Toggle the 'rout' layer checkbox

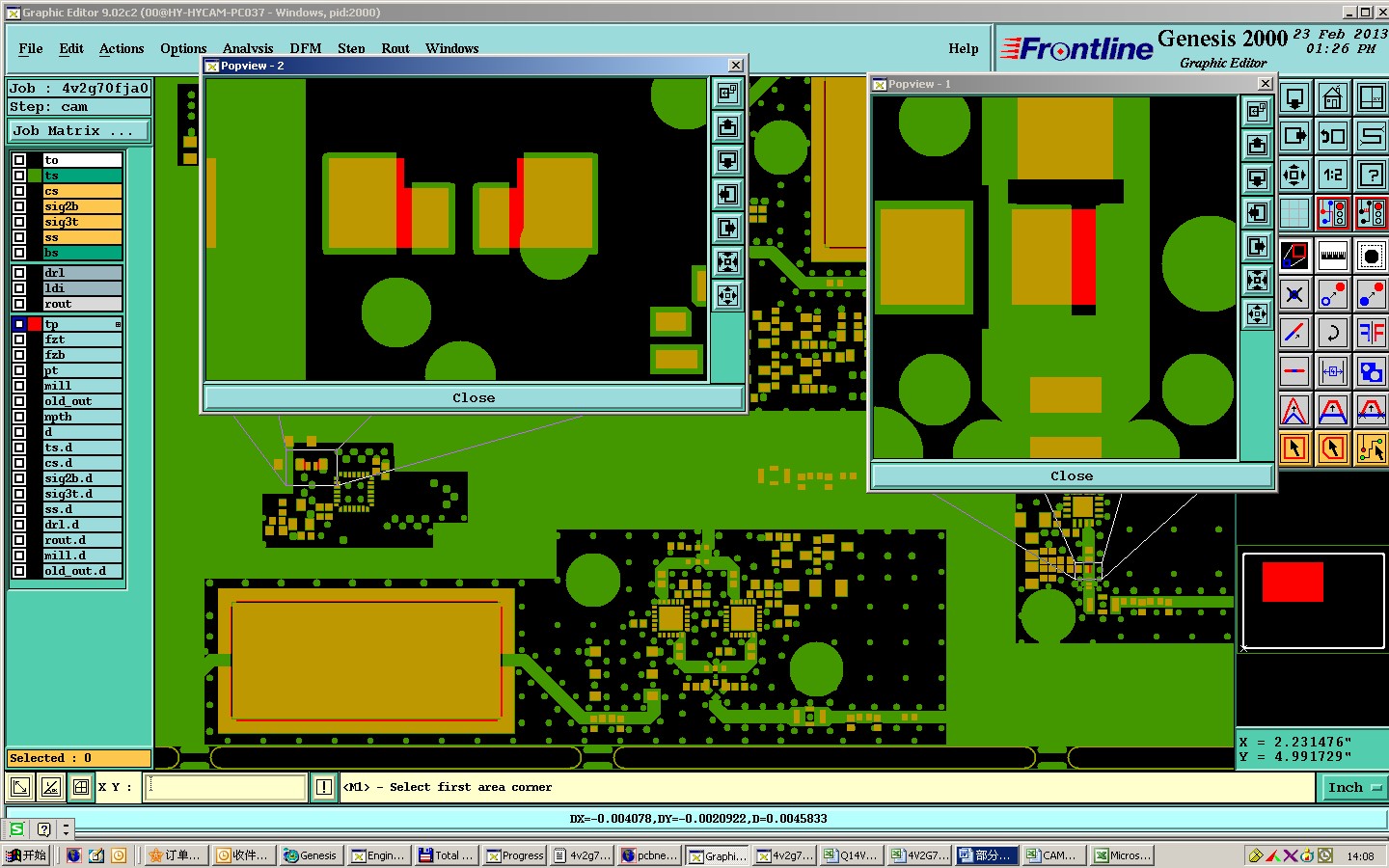[19, 304]
